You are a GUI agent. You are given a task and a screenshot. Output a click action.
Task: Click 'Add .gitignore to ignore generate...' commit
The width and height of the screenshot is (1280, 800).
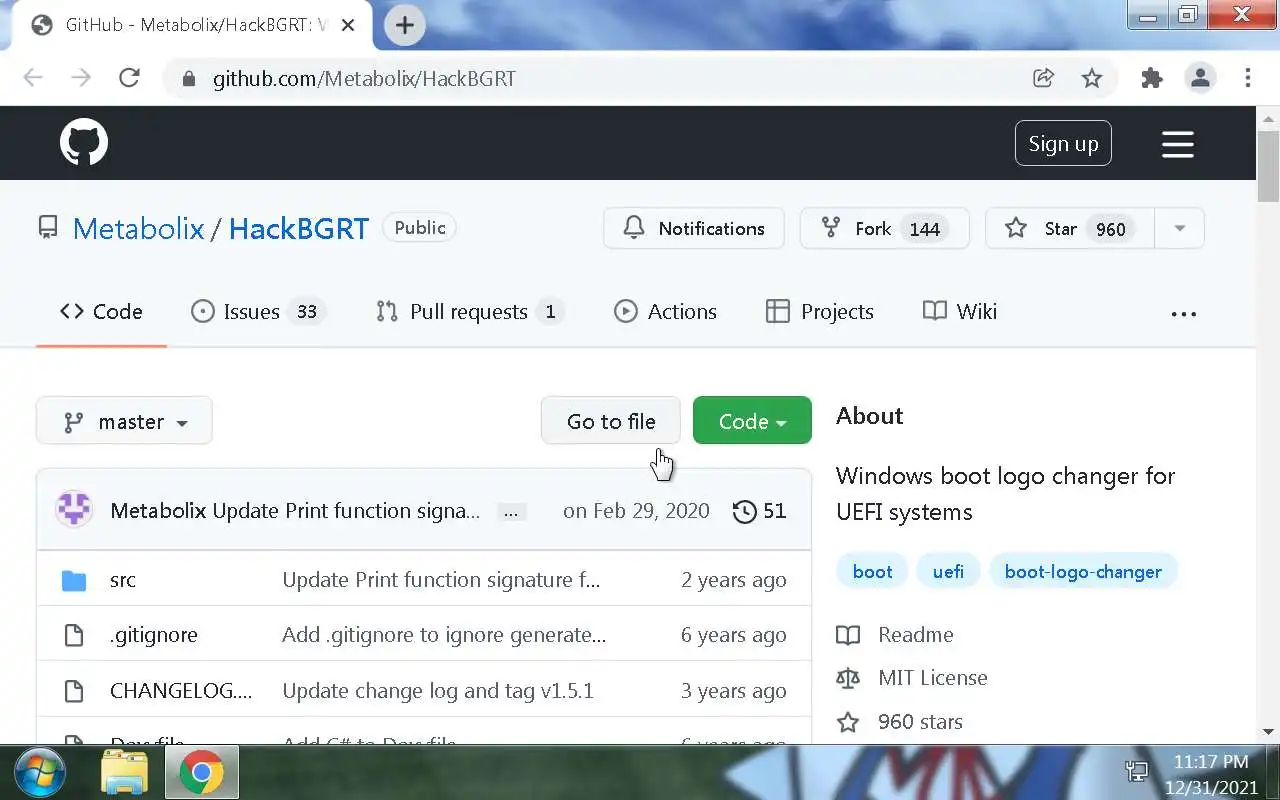coord(444,635)
